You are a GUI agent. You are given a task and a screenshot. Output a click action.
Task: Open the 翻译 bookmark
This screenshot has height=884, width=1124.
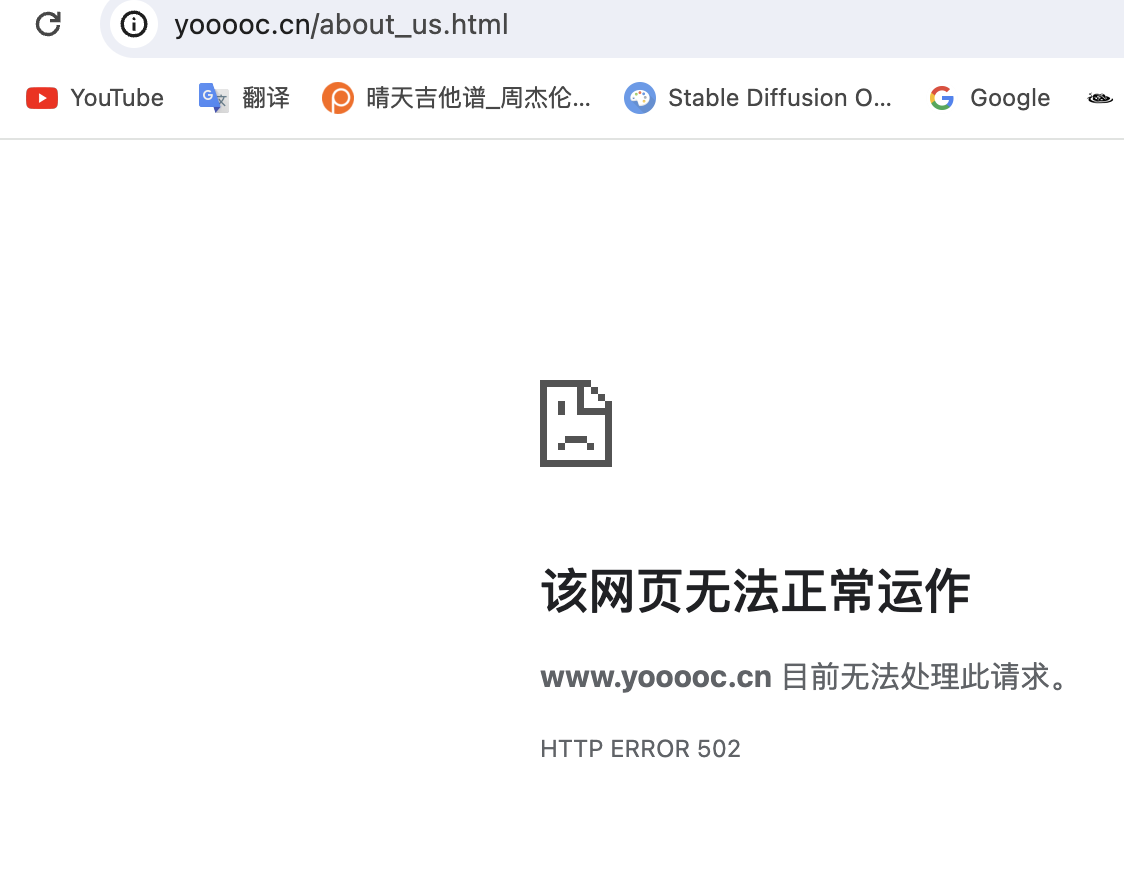click(266, 98)
